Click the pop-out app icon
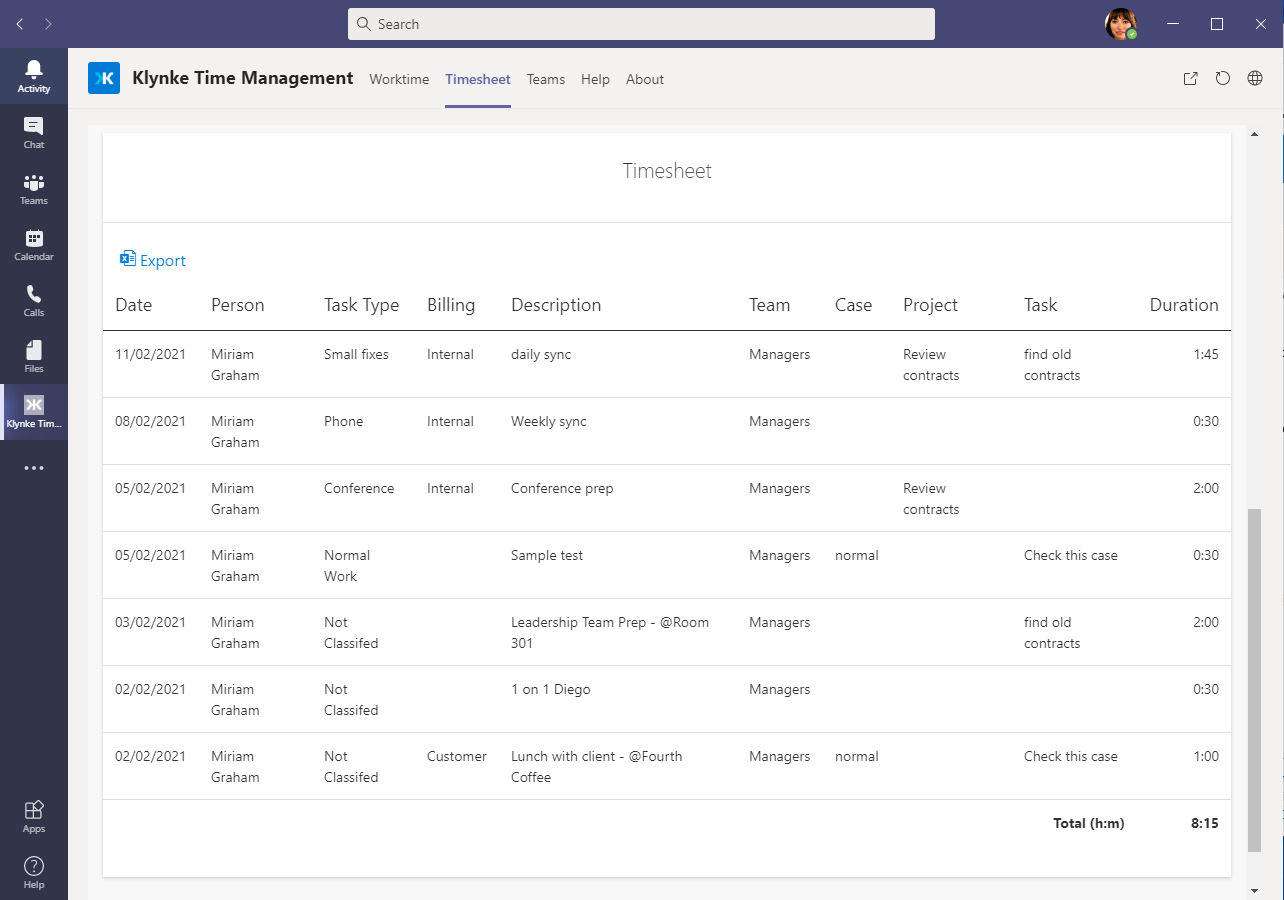Viewport: 1284px width, 900px height. pyautogui.click(x=1190, y=79)
